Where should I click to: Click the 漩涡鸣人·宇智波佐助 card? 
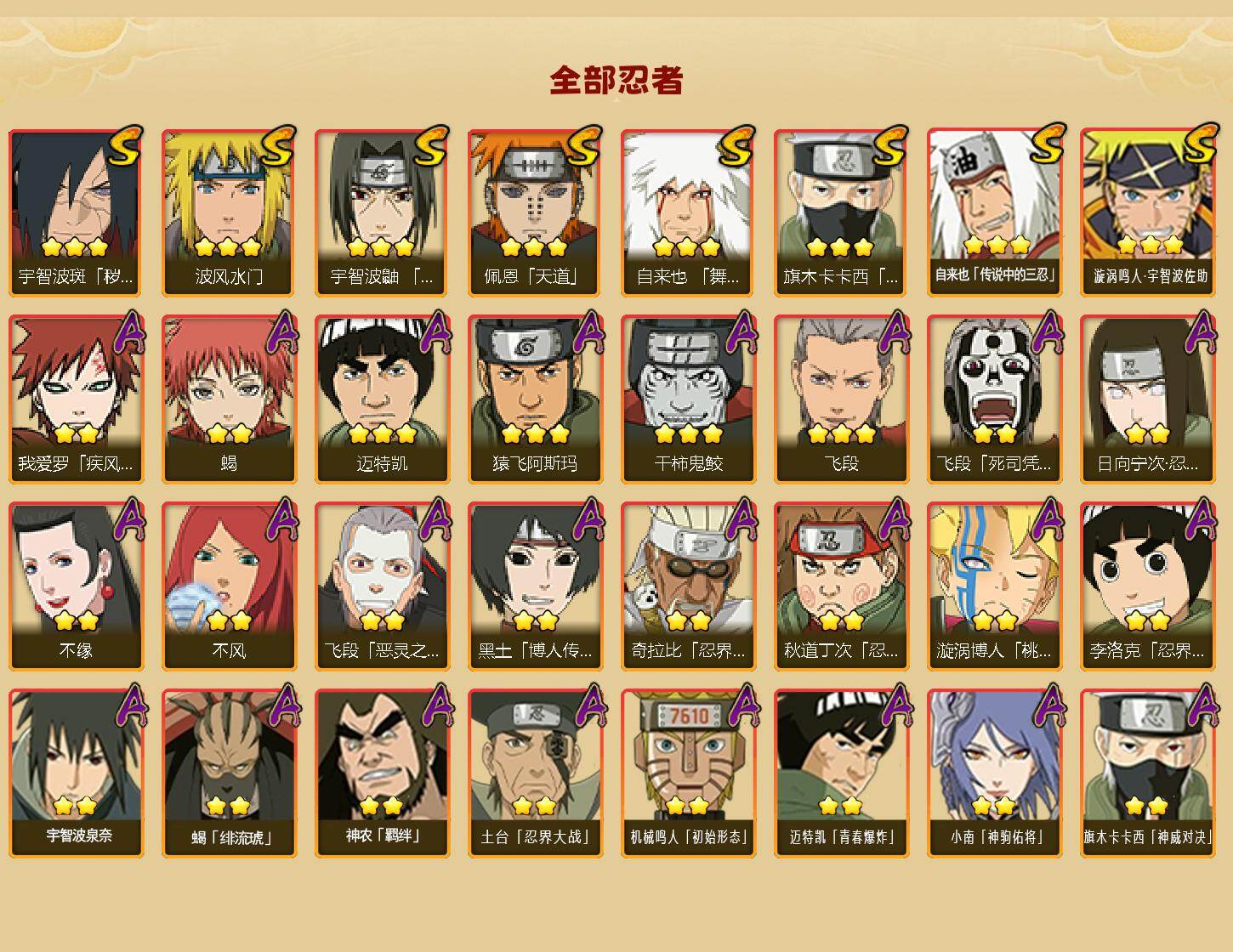pyautogui.click(x=1147, y=212)
